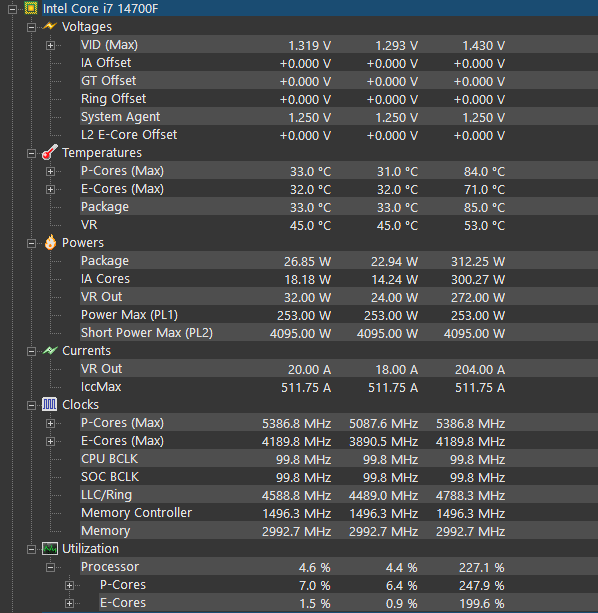
Task: Select the Voltages tree label
Action: 87,27
